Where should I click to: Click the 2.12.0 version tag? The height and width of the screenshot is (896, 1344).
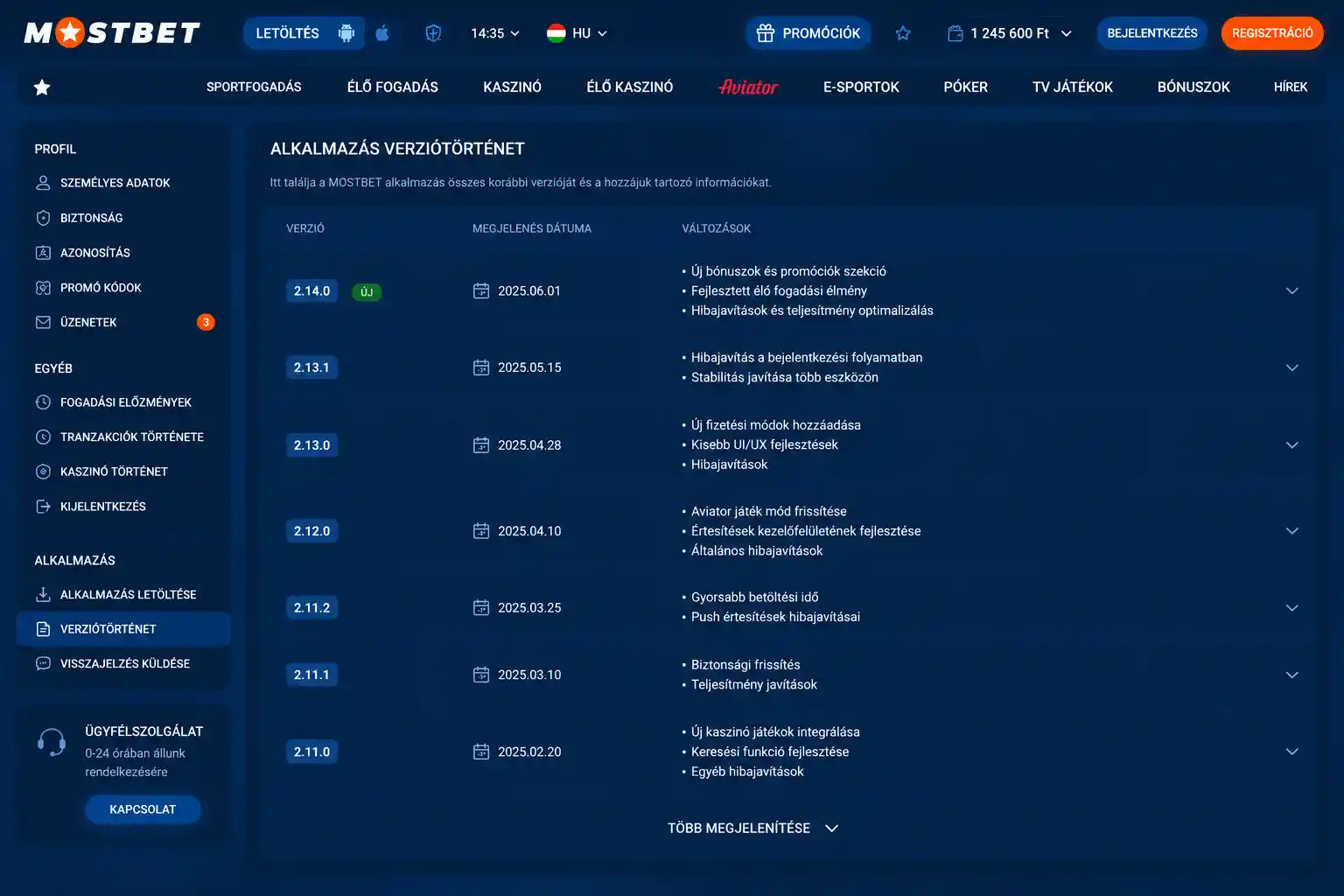click(x=311, y=531)
